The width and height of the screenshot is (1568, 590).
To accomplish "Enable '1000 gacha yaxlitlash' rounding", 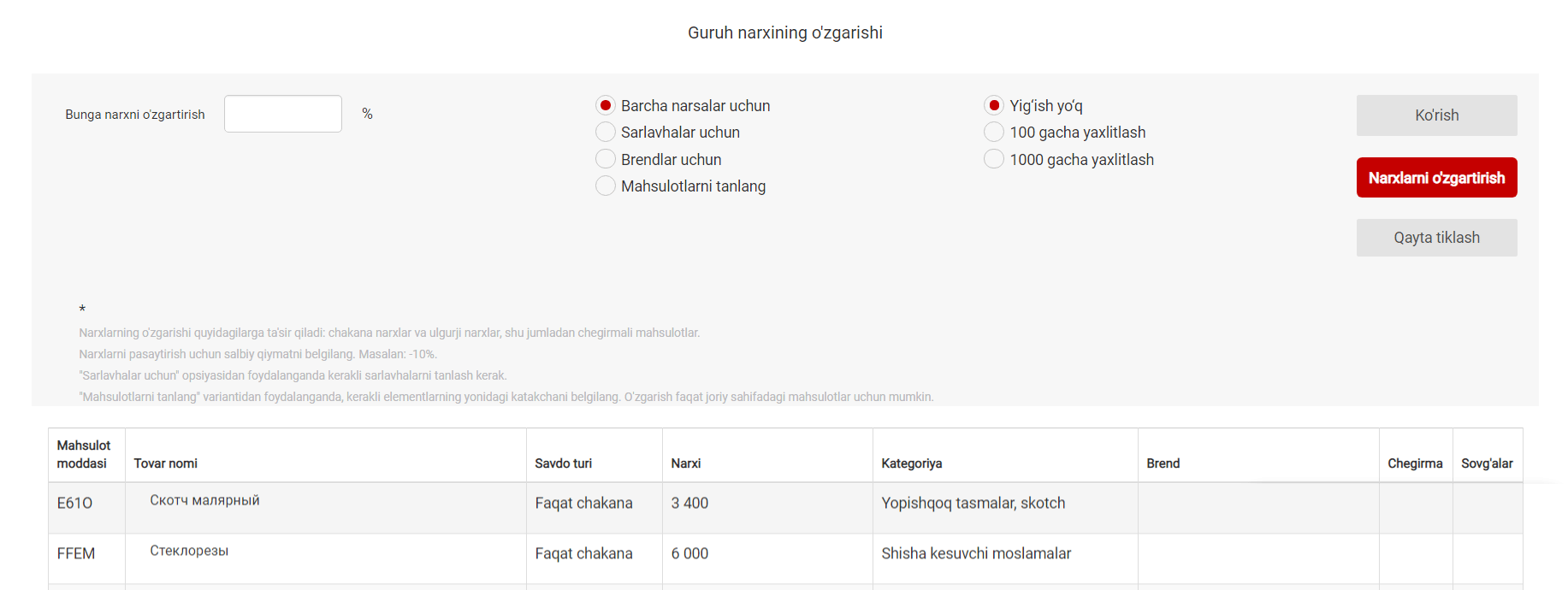I will [994, 159].
